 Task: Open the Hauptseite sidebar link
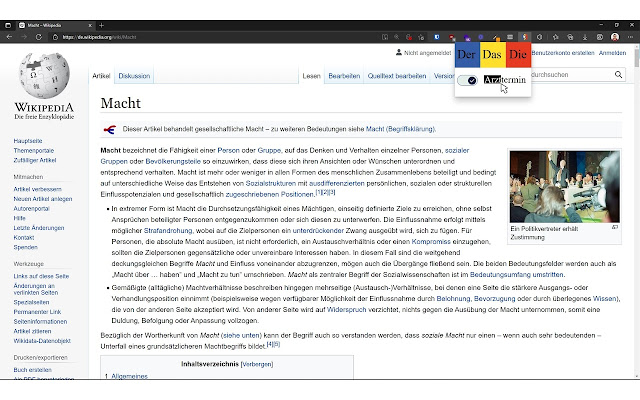tap(28, 141)
